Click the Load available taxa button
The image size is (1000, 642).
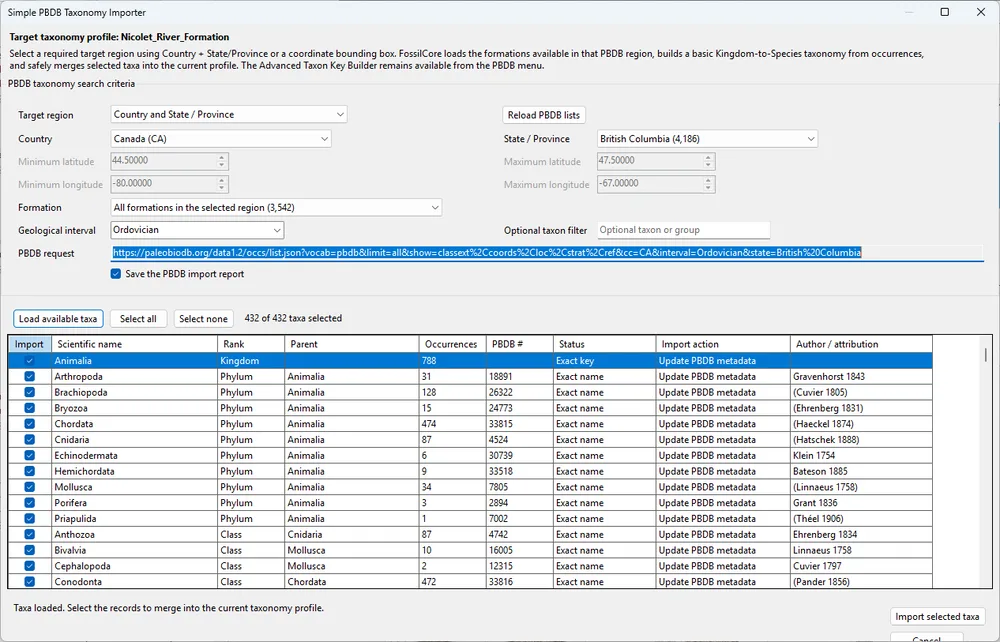pyautogui.click(x=58, y=319)
